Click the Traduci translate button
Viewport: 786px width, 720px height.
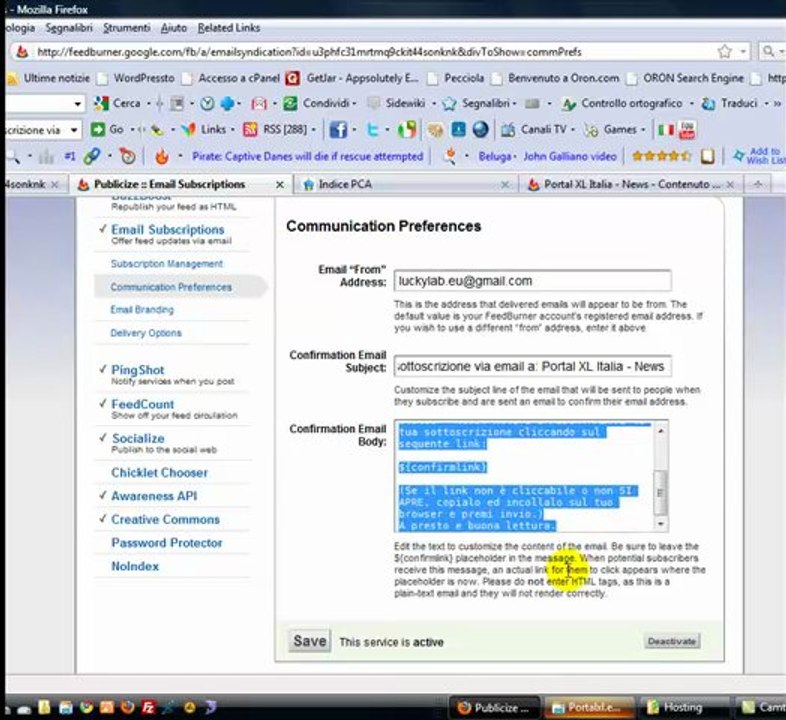tap(729, 103)
